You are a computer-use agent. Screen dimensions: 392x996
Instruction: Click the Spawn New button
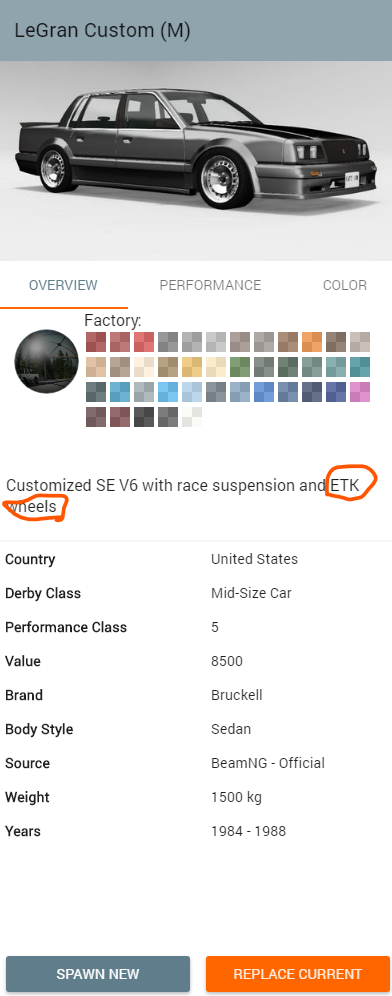(98, 974)
